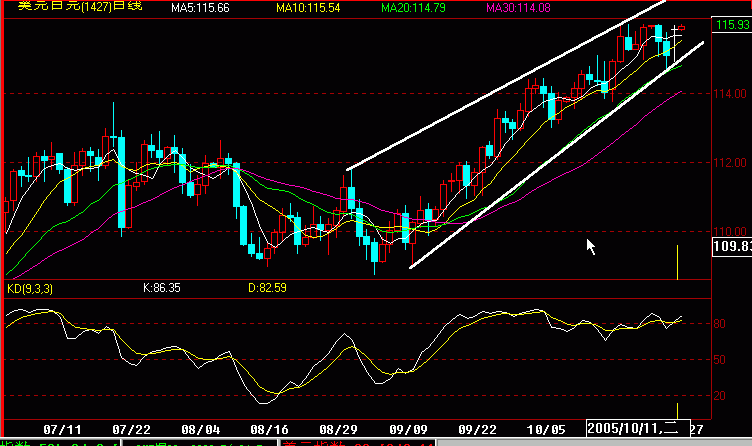Click the D:82.59 value
This screenshot has height=446, width=752.
point(268,288)
